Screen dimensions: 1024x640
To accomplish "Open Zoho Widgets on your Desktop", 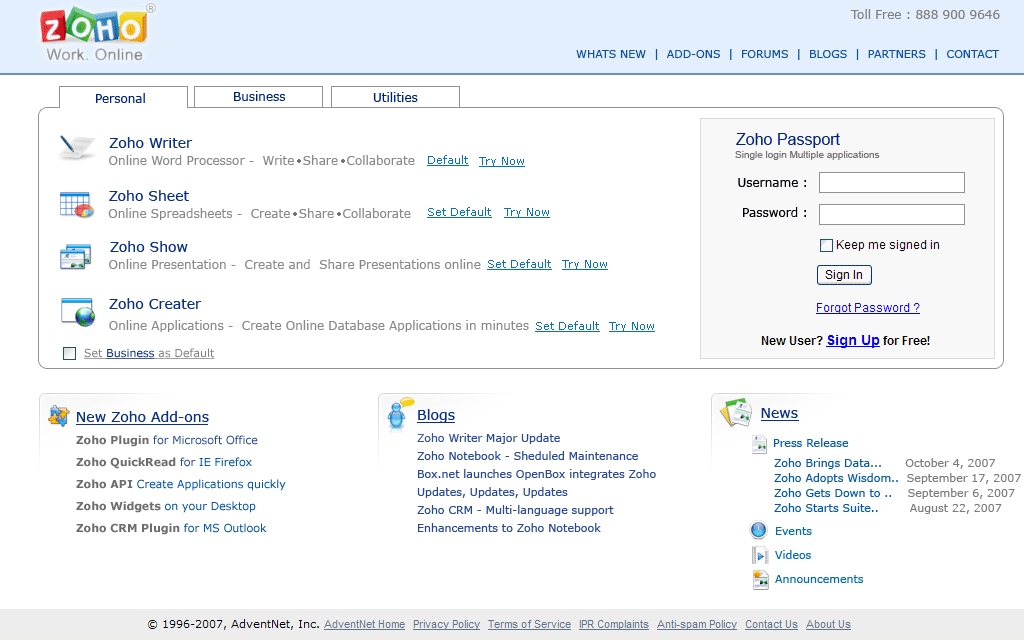I will [165, 506].
